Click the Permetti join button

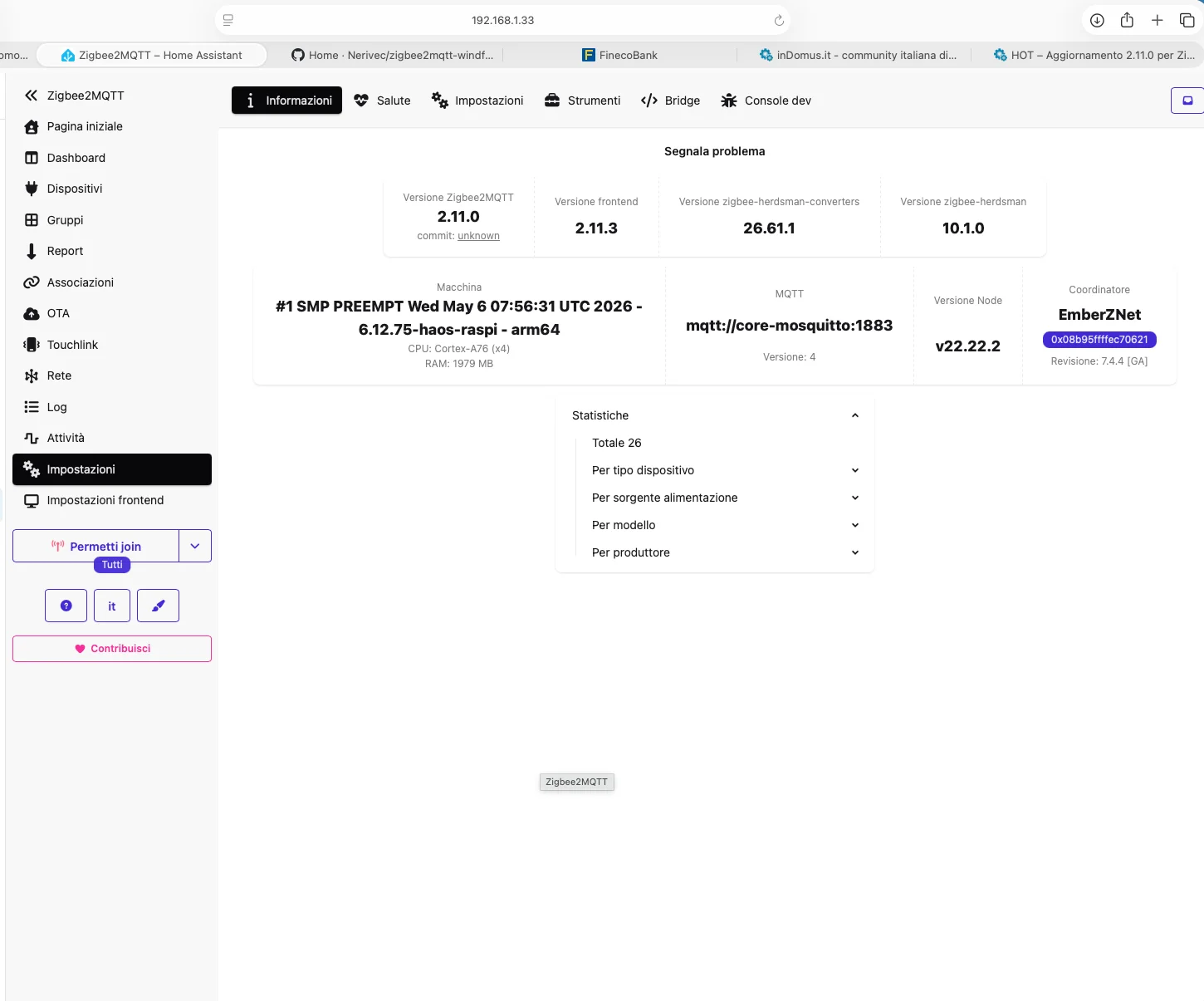[96, 546]
